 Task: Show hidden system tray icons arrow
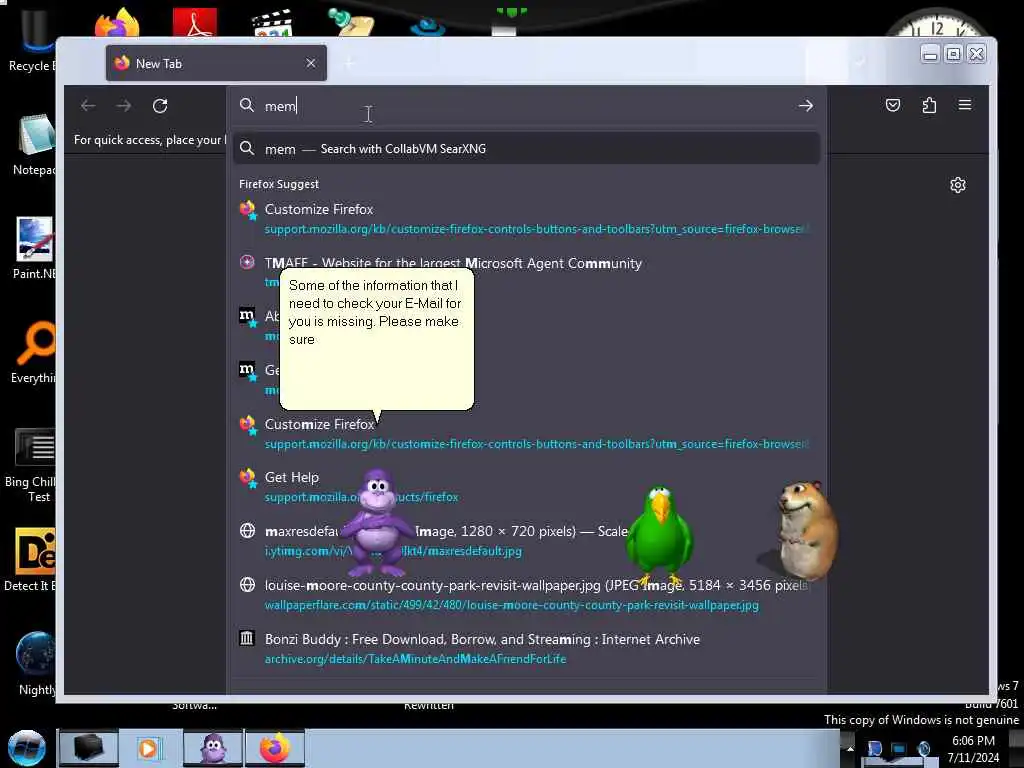(850, 748)
